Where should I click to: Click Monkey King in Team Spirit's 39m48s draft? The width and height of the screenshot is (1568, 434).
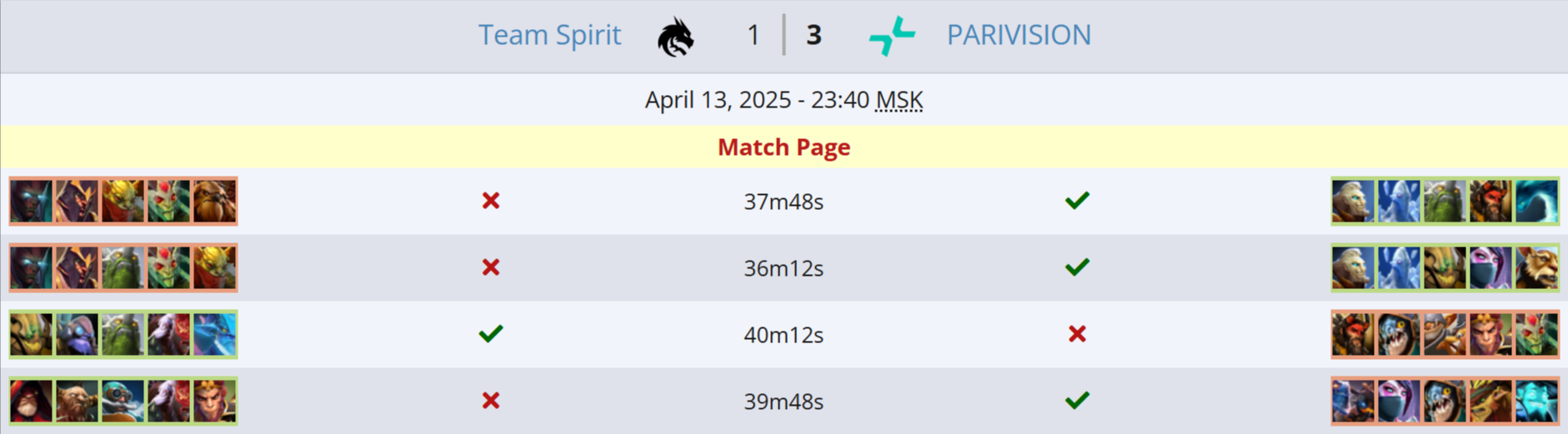coord(214,402)
